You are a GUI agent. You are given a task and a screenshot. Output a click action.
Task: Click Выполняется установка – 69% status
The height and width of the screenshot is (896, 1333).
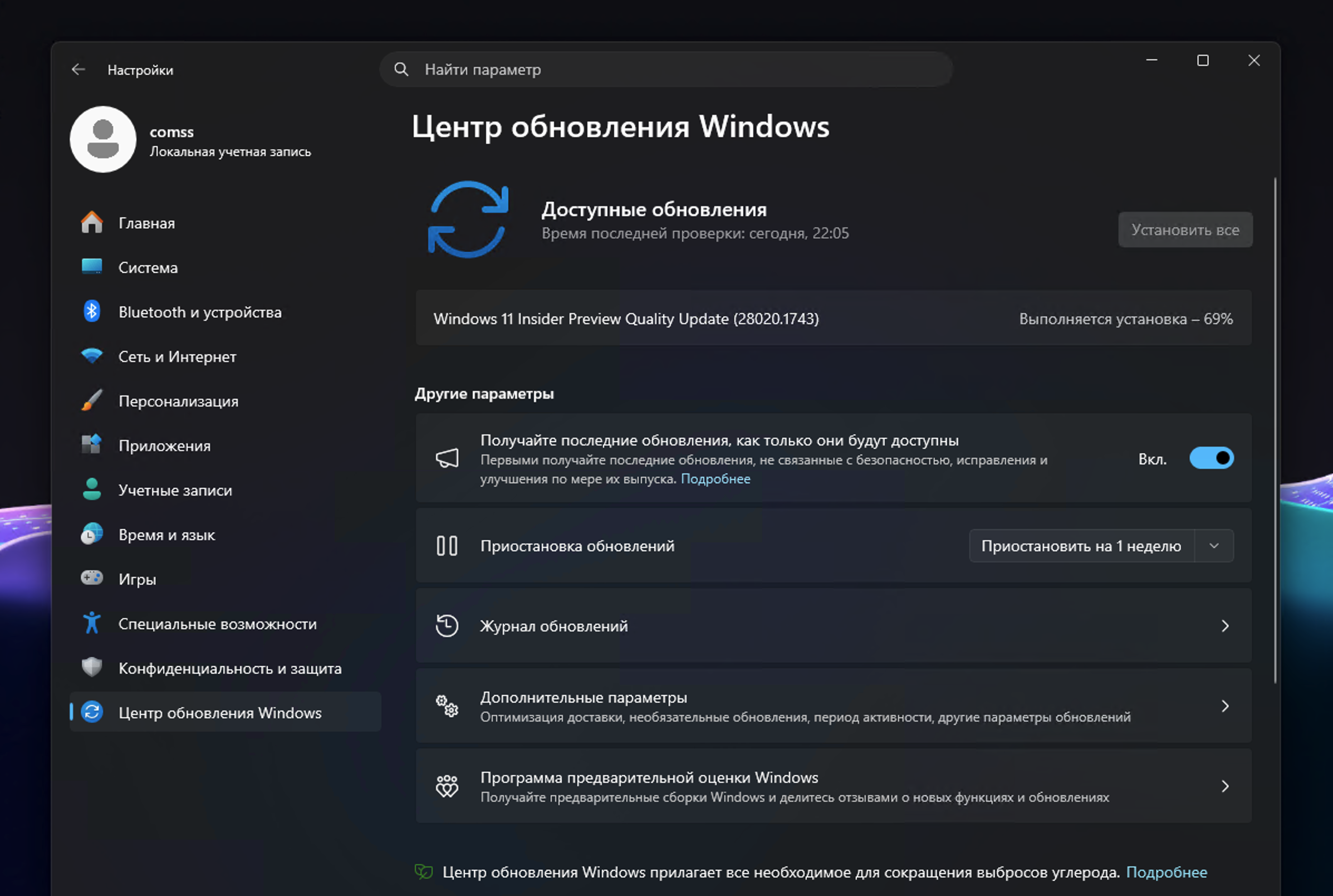click(x=1126, y=319)
